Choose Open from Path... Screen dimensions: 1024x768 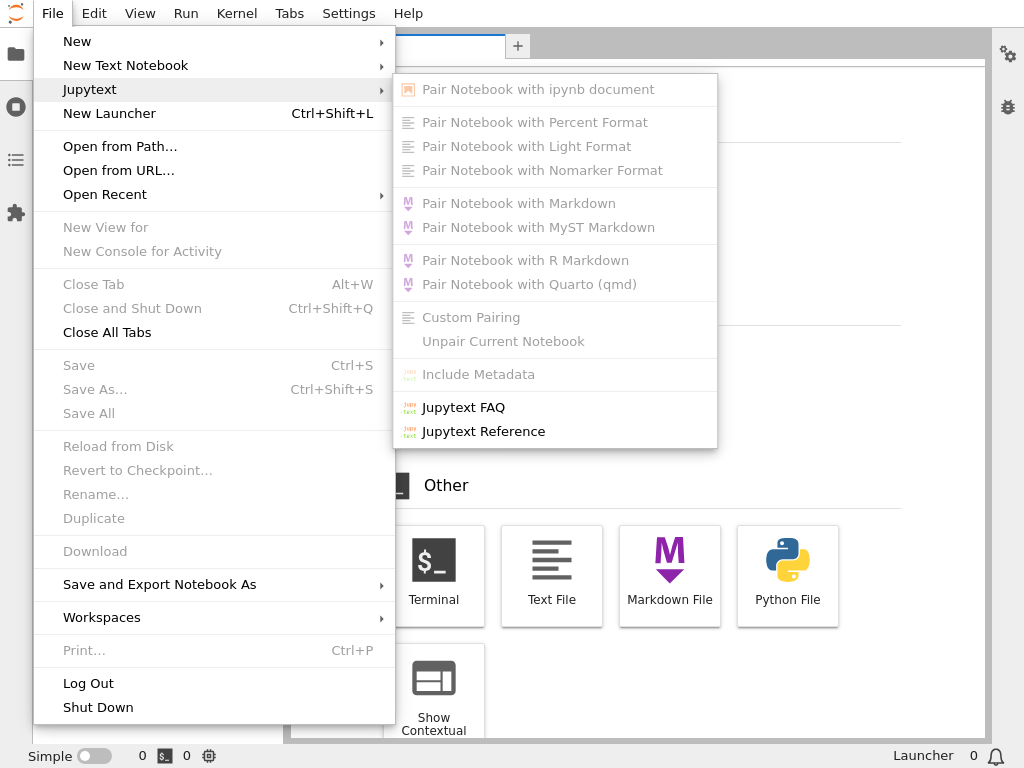[214, 147]
